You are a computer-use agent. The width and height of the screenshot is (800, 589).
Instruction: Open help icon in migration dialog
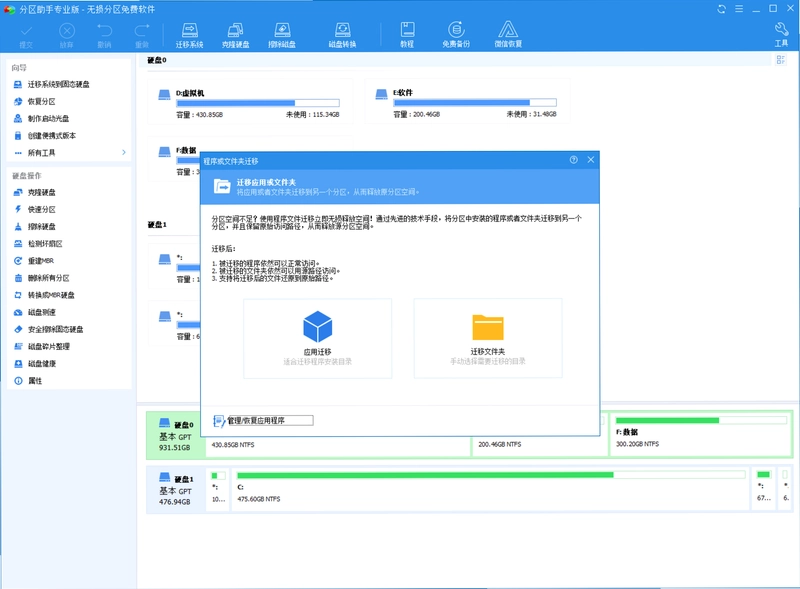coord(573,160)
